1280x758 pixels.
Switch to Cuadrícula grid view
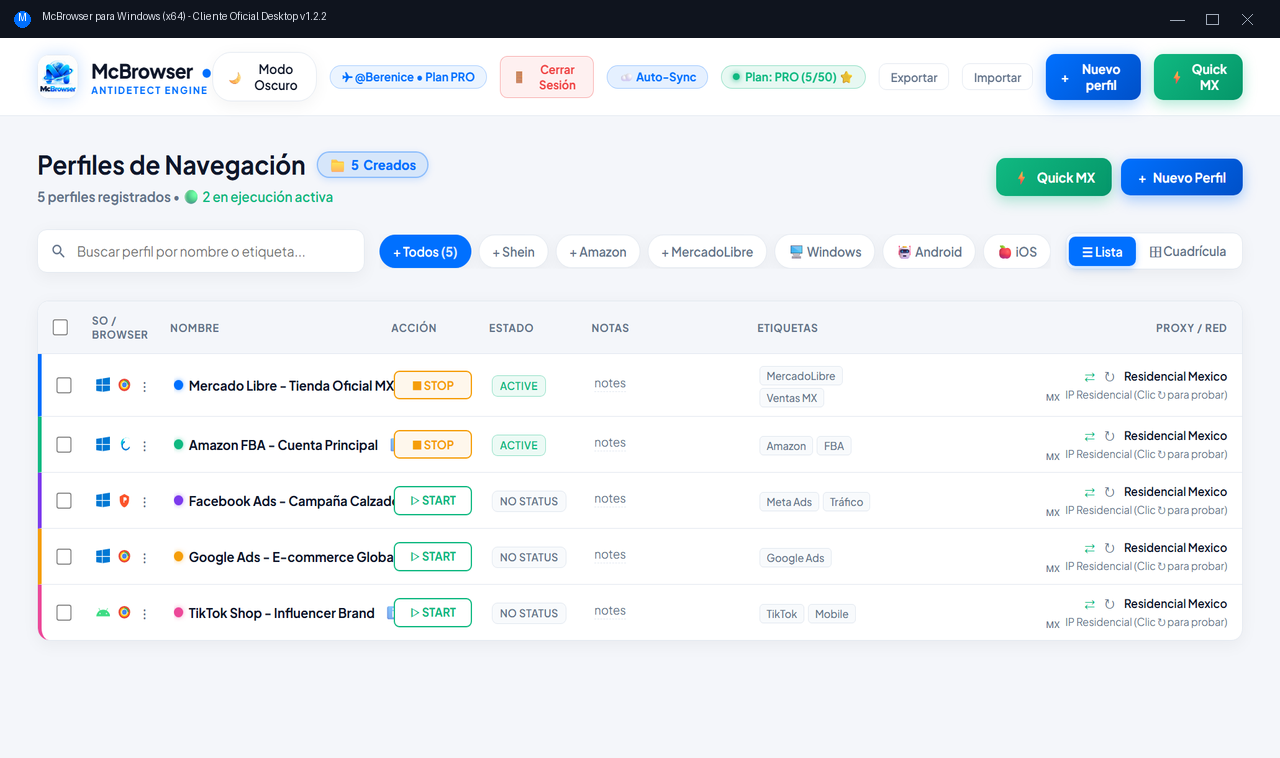coord(1188,252)
